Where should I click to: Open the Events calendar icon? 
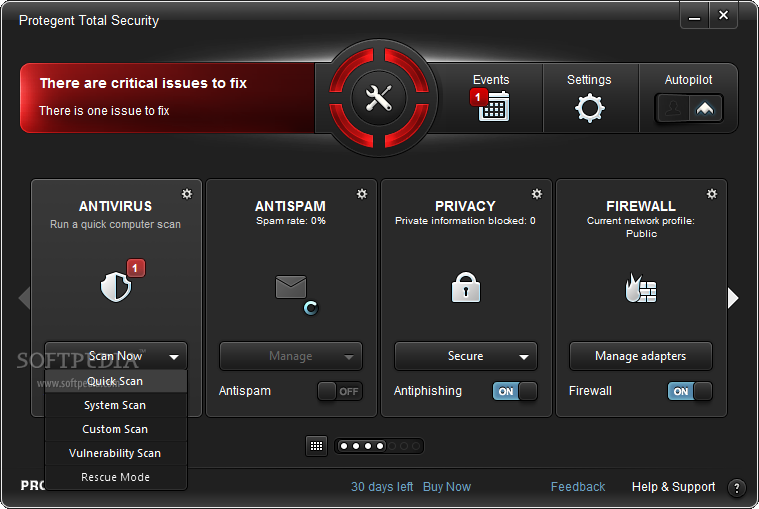pyautogui.click(x=493, y=106)
